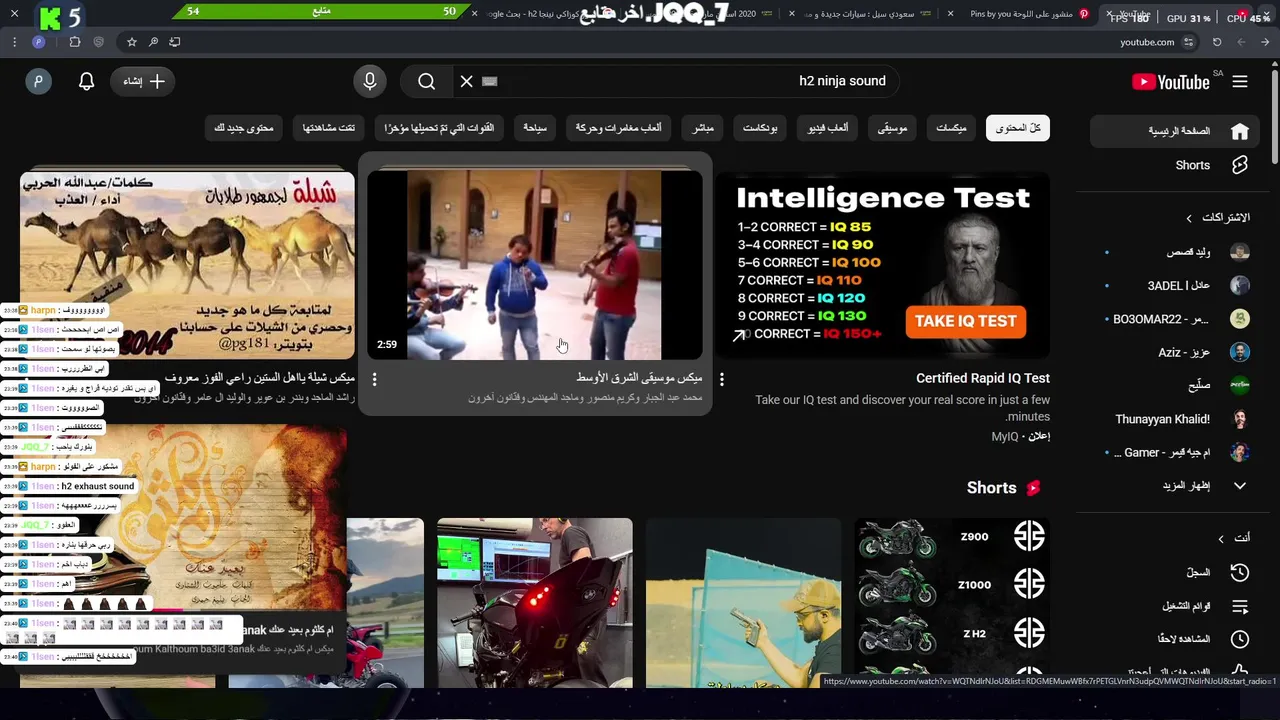Open the Intelligence Test ad thumbnail
The image size is (1280, 720).
pos(883,265)
